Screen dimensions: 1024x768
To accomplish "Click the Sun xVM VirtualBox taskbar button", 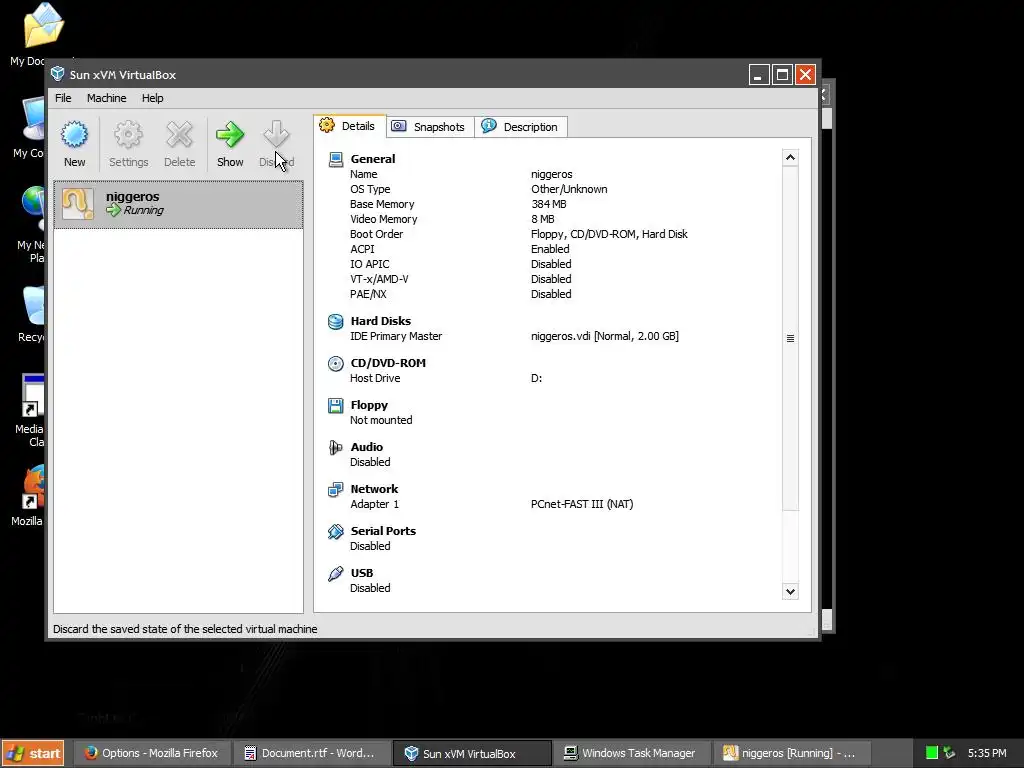I will pyautogui.click(x=472, y=754).
